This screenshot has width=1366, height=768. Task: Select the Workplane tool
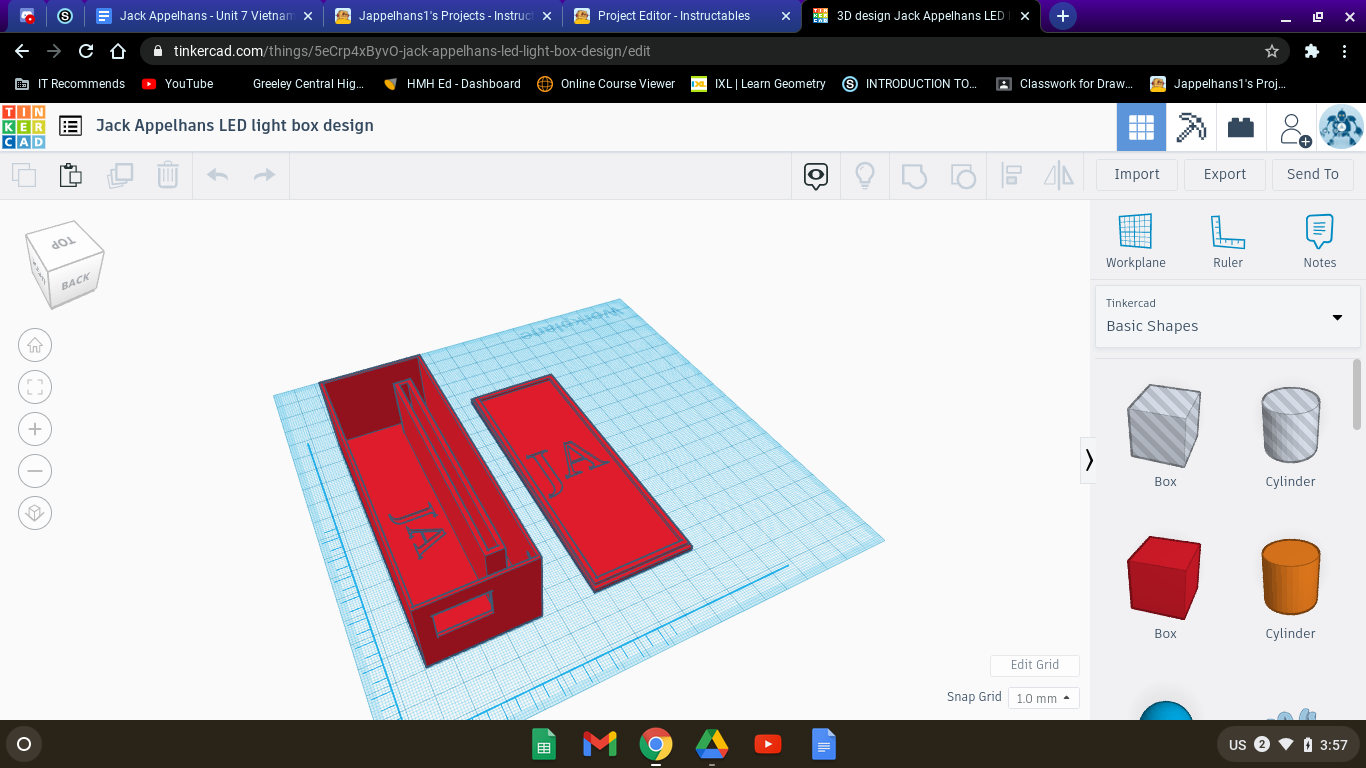1135,240
